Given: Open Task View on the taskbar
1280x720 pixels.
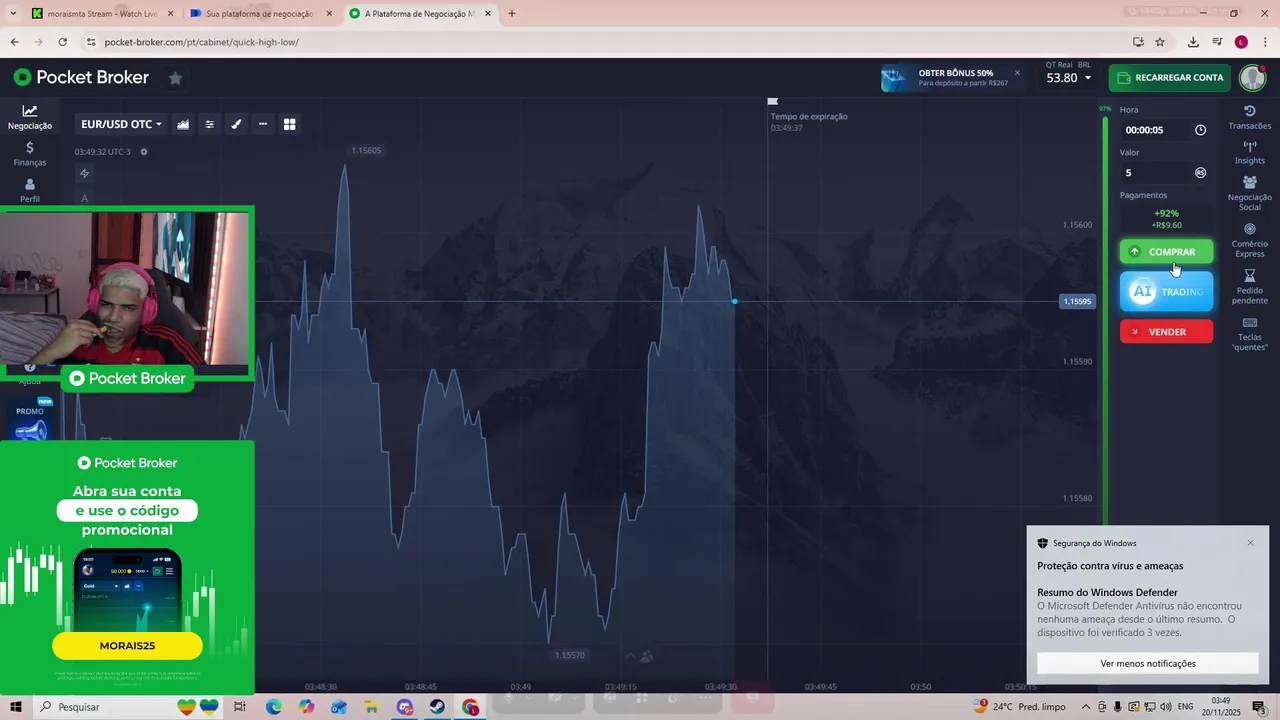Looking at the screenshot, I should point(240,707).
